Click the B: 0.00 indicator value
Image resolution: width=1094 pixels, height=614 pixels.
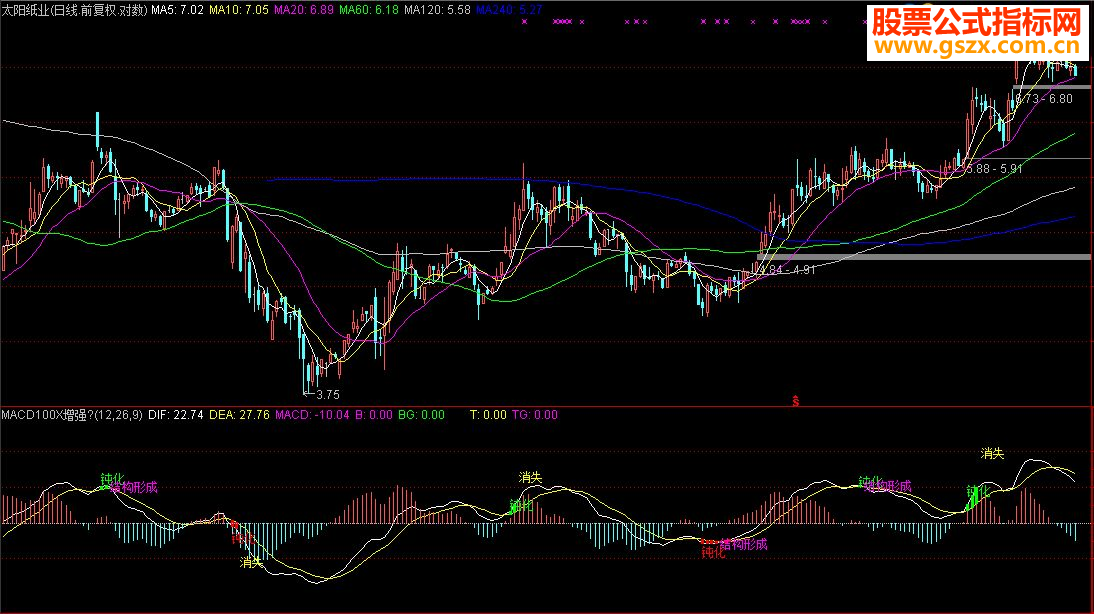[x=374, y=415]
